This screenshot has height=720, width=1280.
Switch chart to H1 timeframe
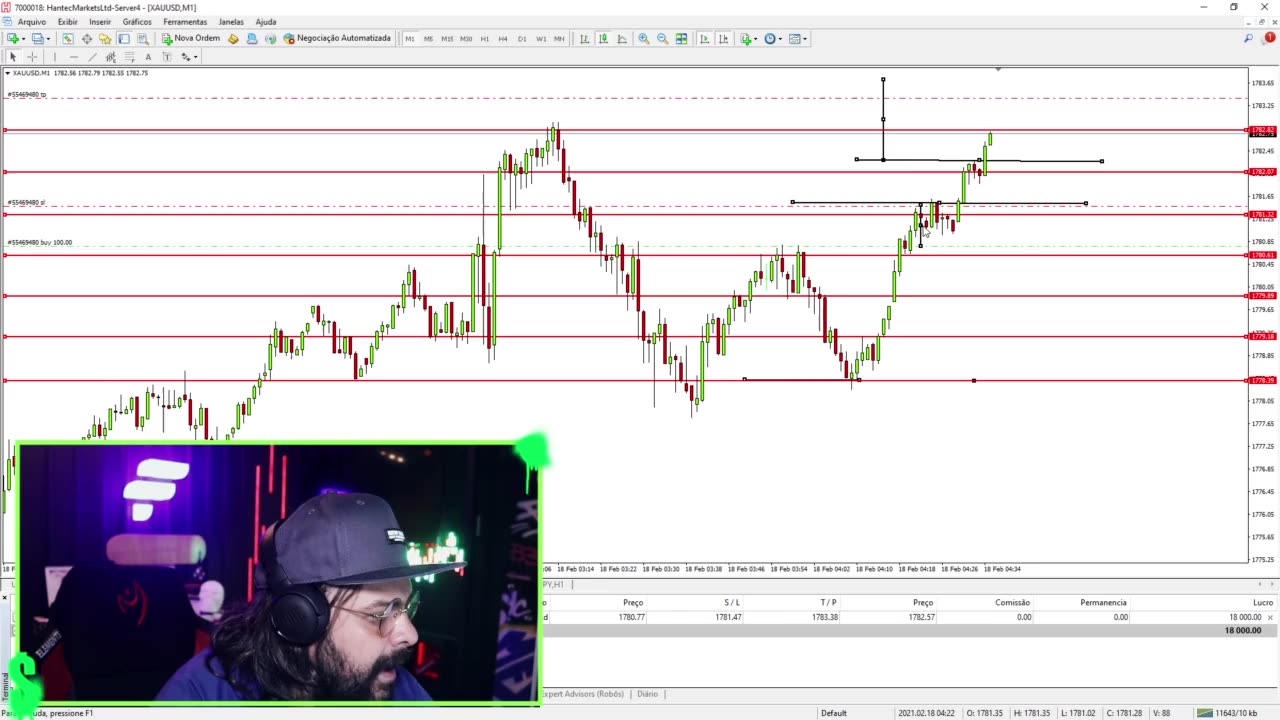click(x=485, y=38)
